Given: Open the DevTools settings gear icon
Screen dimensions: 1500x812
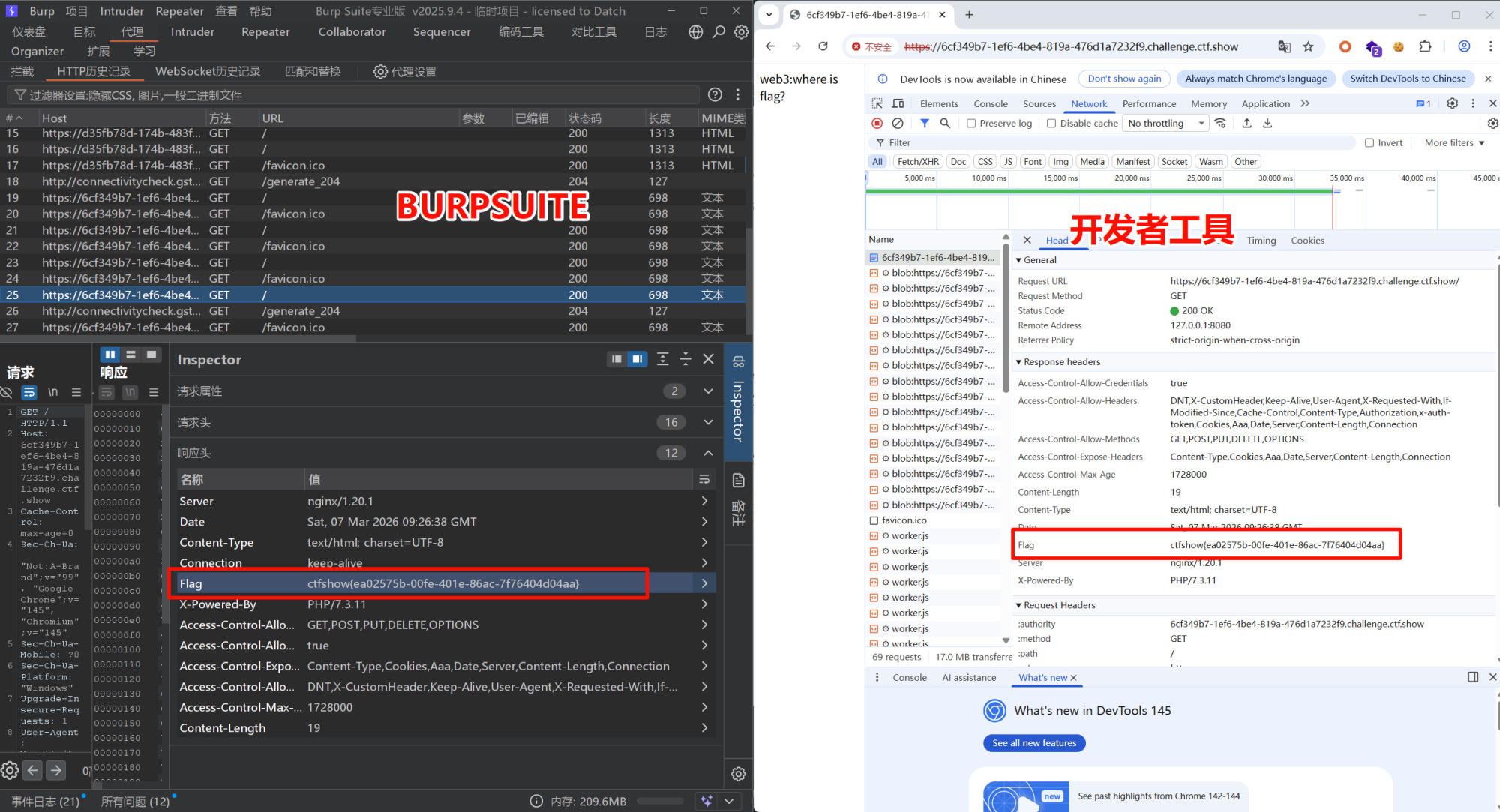Looking at the screenshot, I should coord(1452,103).
